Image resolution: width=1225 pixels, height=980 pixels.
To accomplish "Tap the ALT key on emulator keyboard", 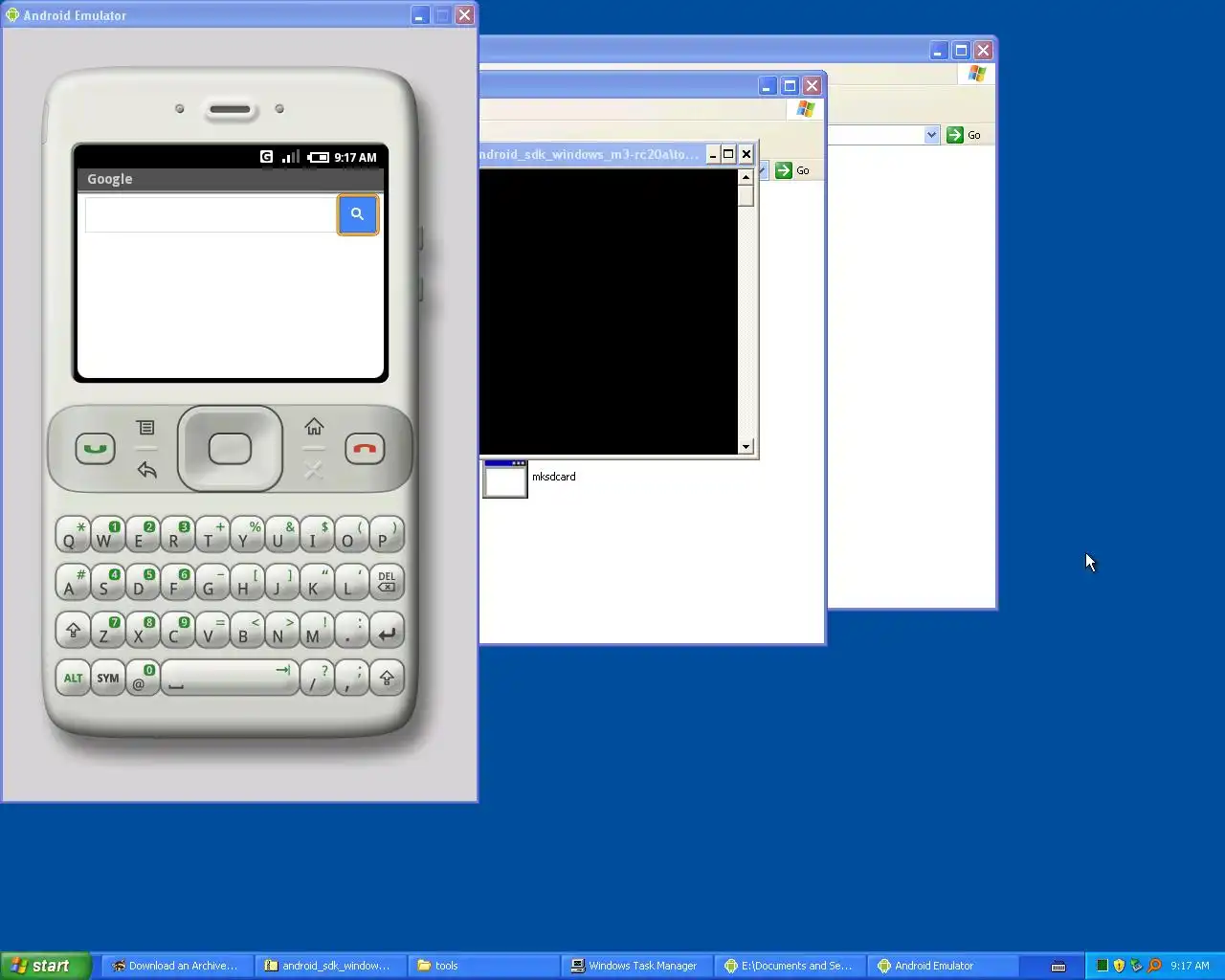I will click(73, 678).
